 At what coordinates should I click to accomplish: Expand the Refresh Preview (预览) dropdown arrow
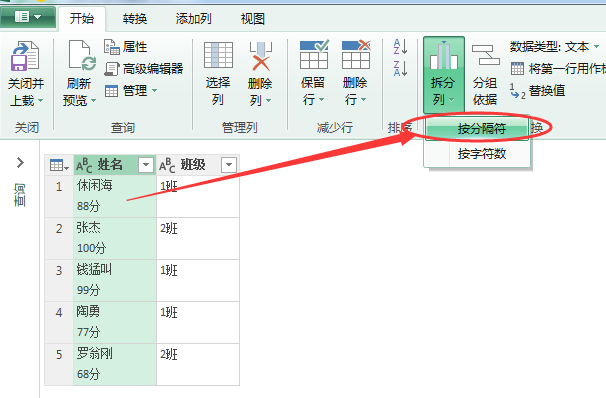[93, 101]
